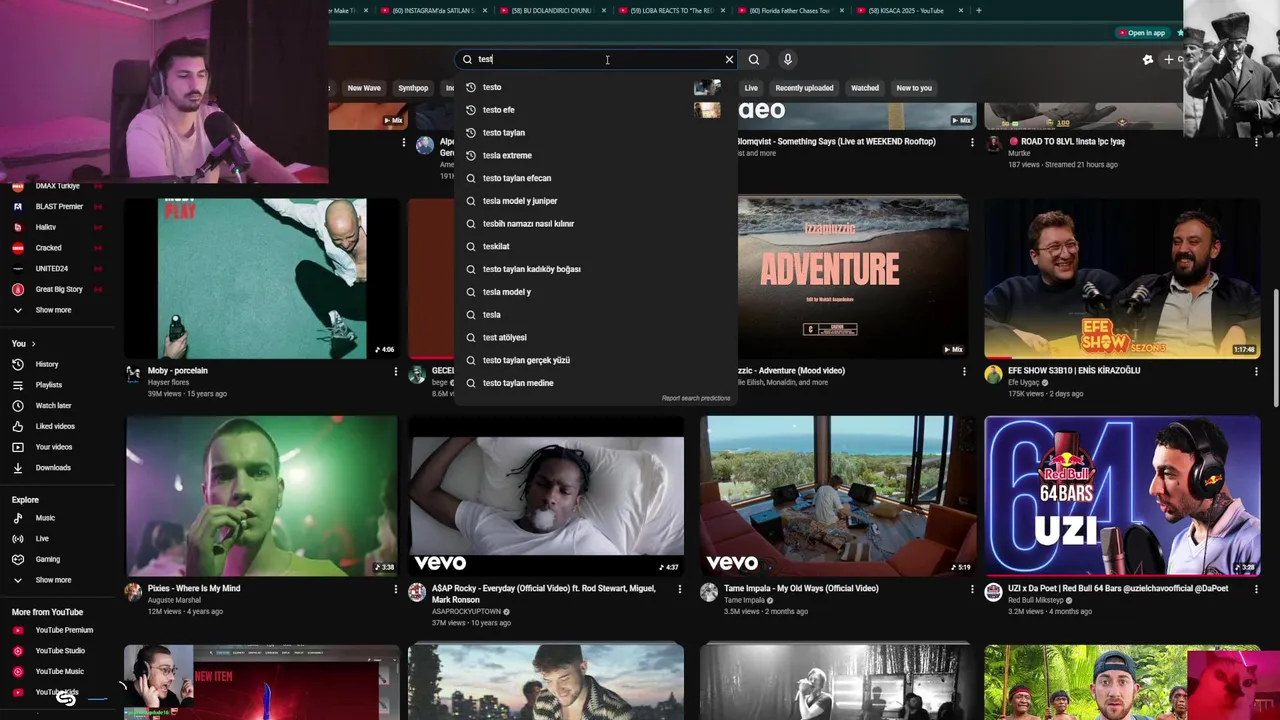This screenshot has width=1280, height=720.
Task: Open options menu for A$AP Rocky Everyday video
Action: (x=680, y=589)
